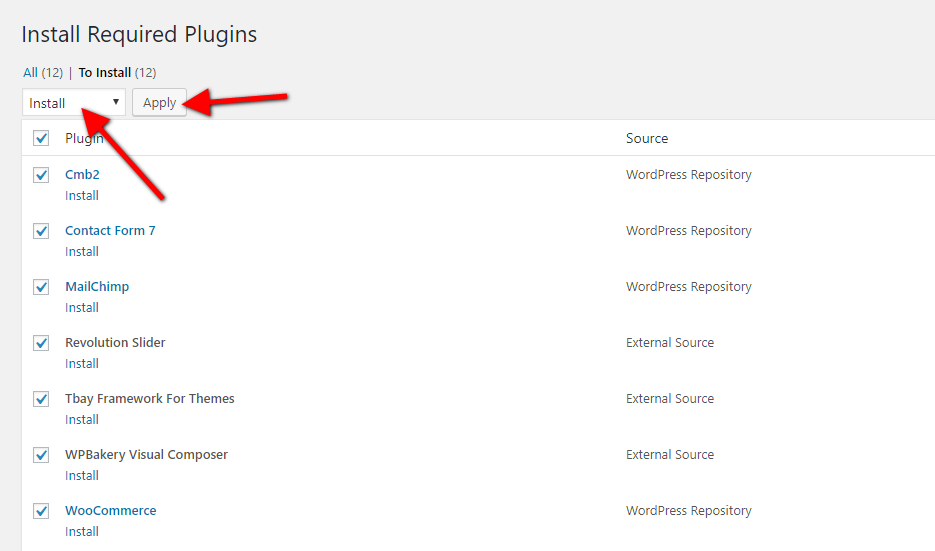Toggle the select-all checkbox in header
The image size is (935, 551).
[x=41, y=138]
